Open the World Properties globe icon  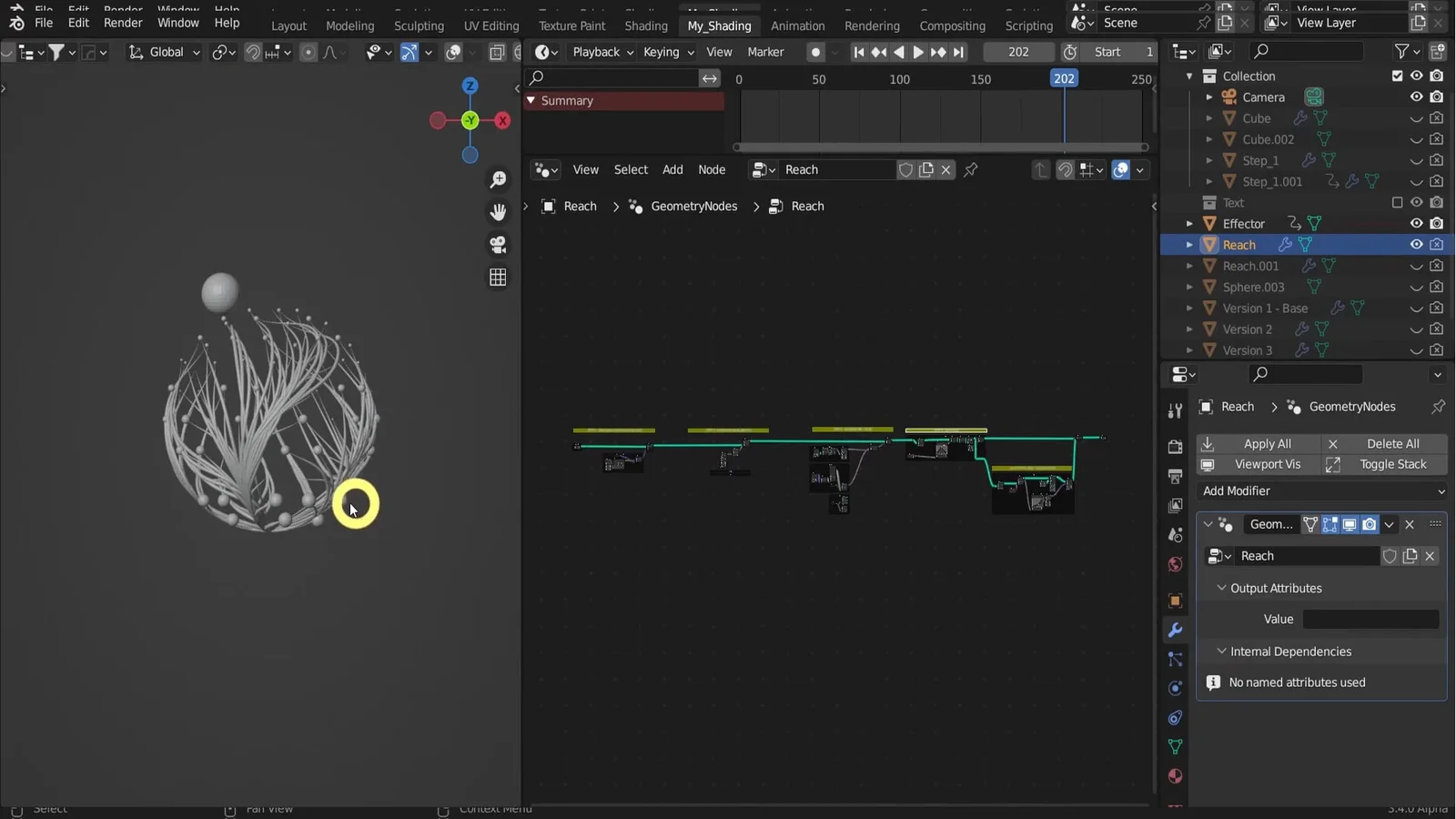[1175, 564]
